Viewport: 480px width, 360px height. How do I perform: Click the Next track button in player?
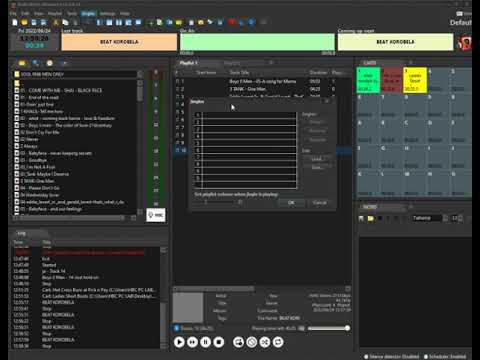pyautogui.click(x=192, y=342)
